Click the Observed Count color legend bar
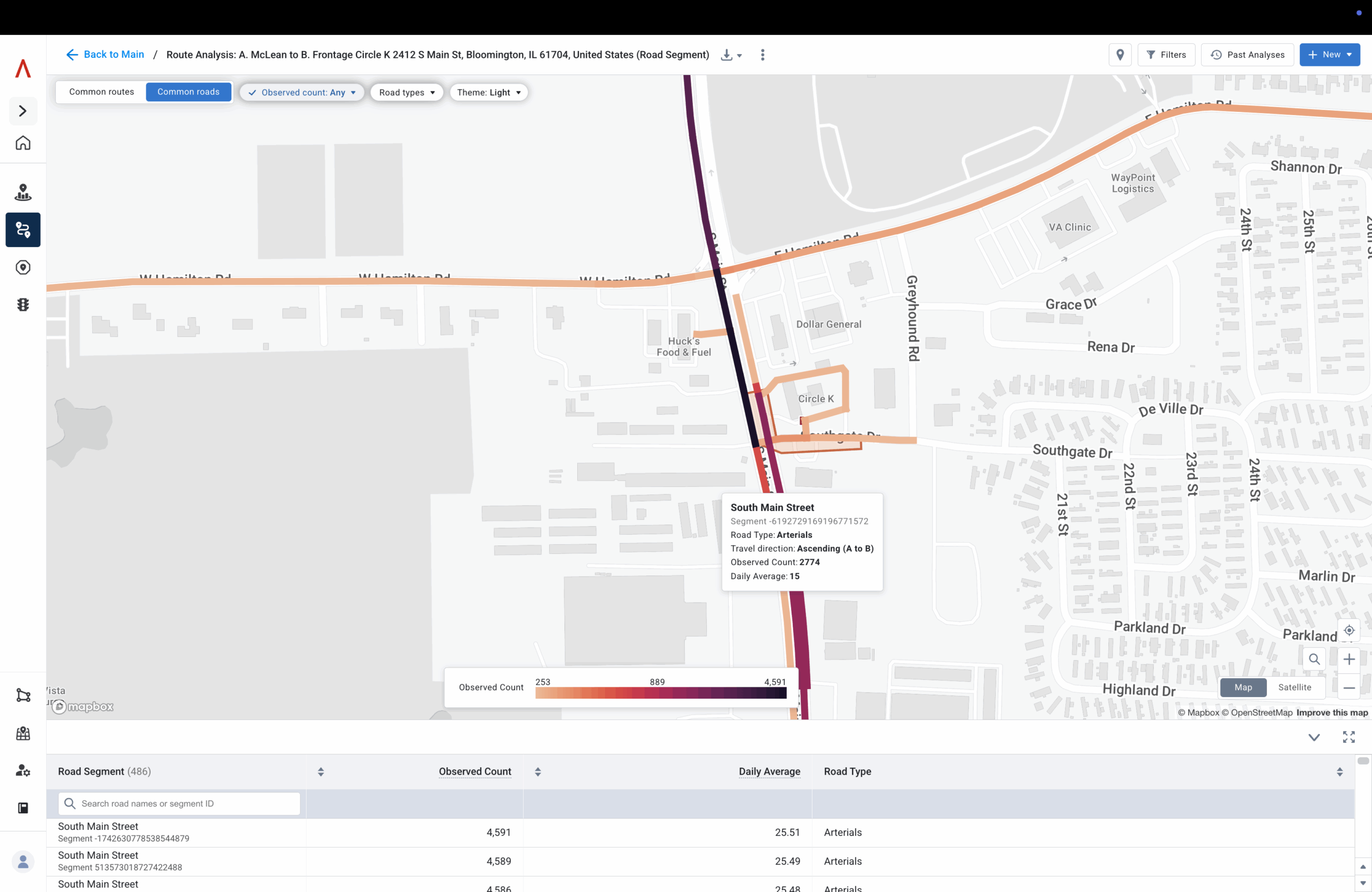The width and height of the screenshot is (1372, 892). (x=661, y=693)
